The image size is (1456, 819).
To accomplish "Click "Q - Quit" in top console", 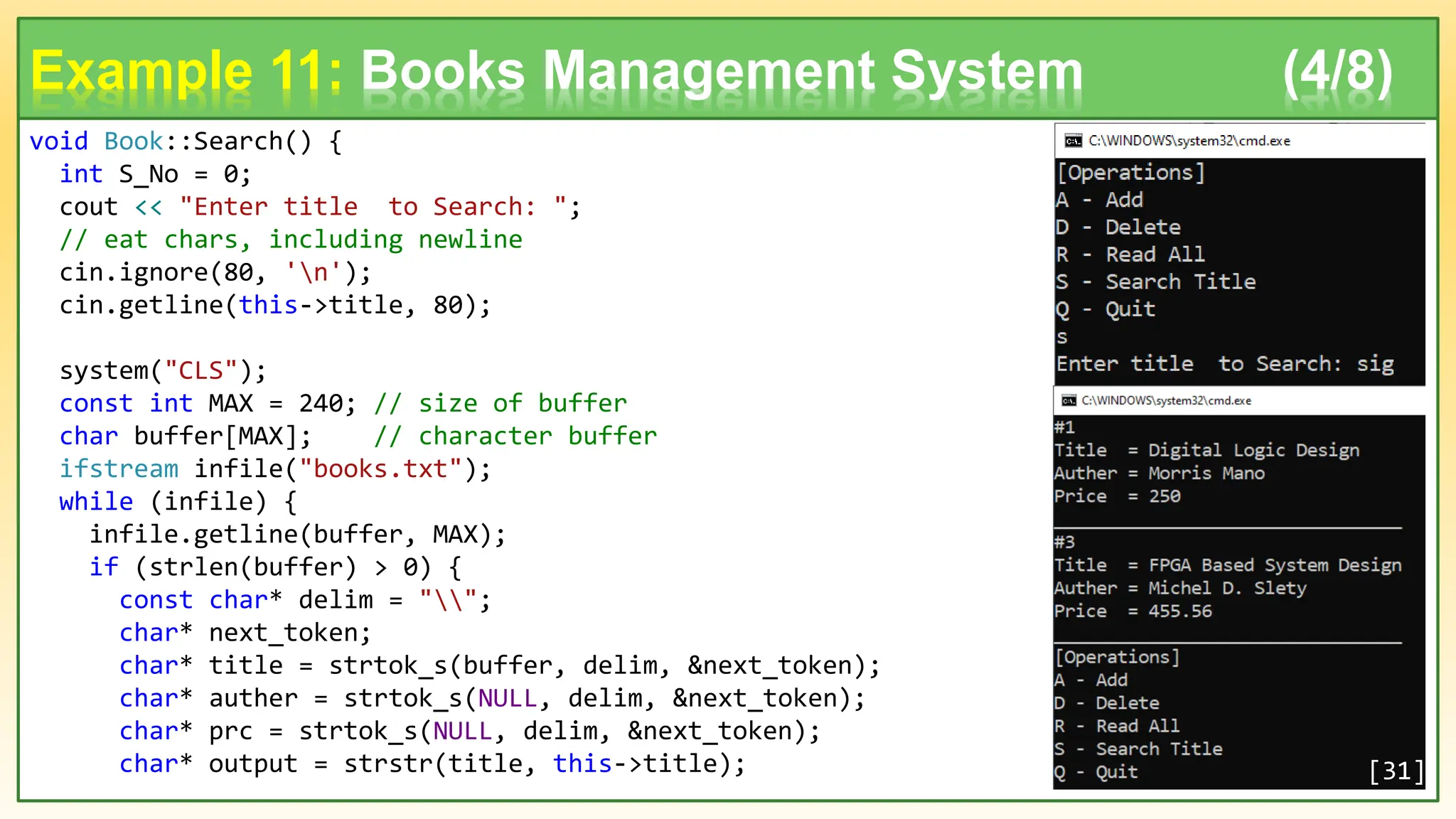I will [1106, 309].
